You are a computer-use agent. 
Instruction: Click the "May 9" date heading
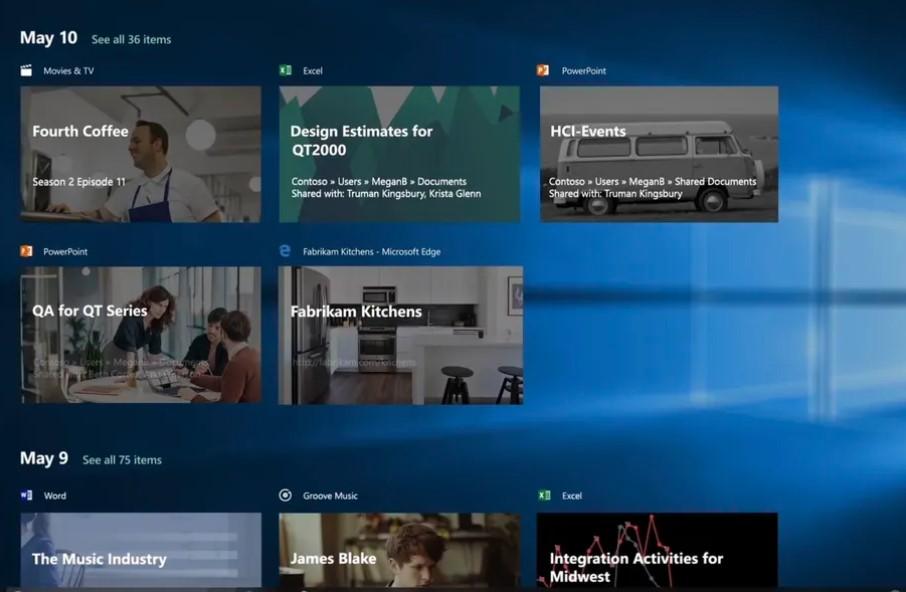[44, 458]
